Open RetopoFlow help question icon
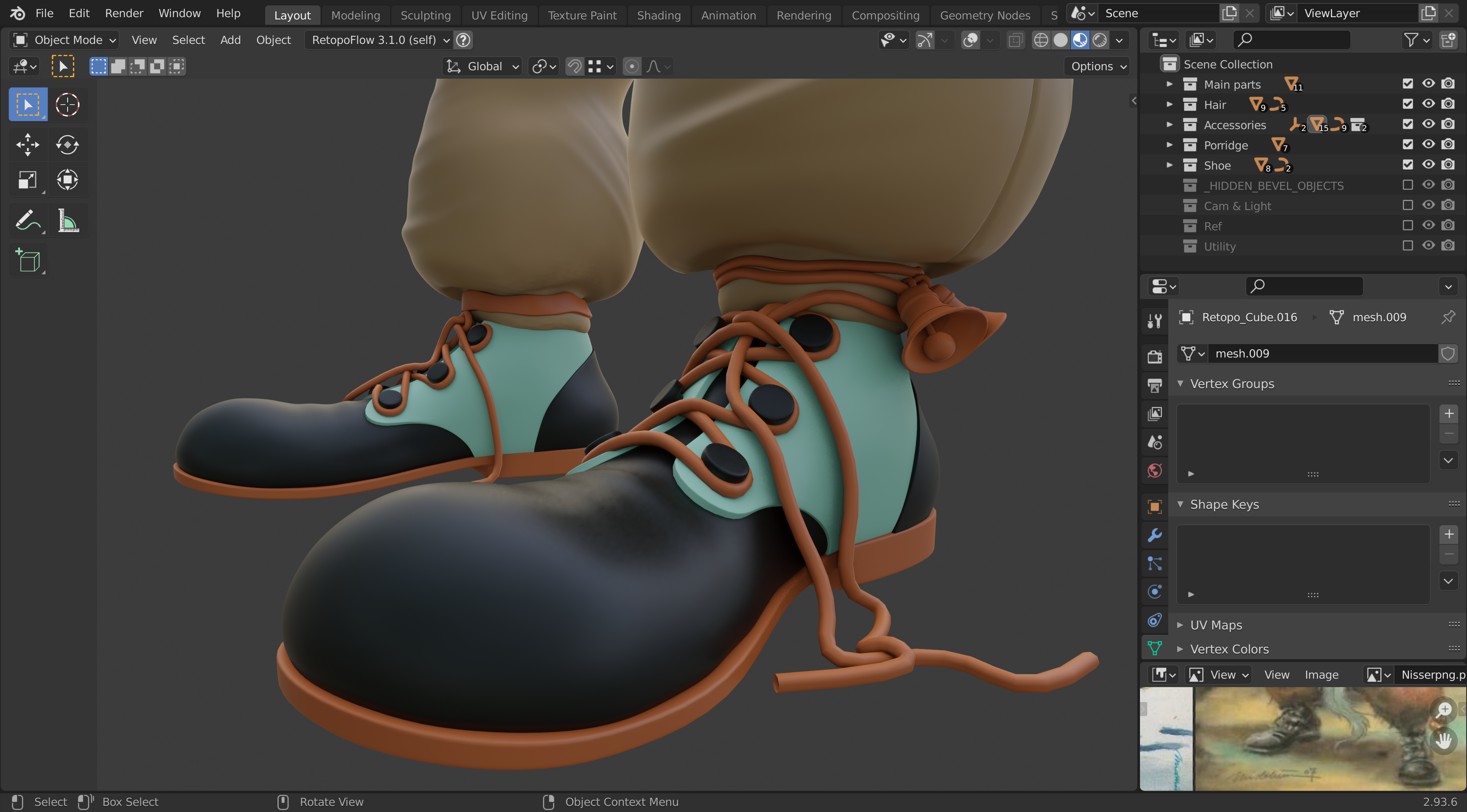 click(463, 40)
